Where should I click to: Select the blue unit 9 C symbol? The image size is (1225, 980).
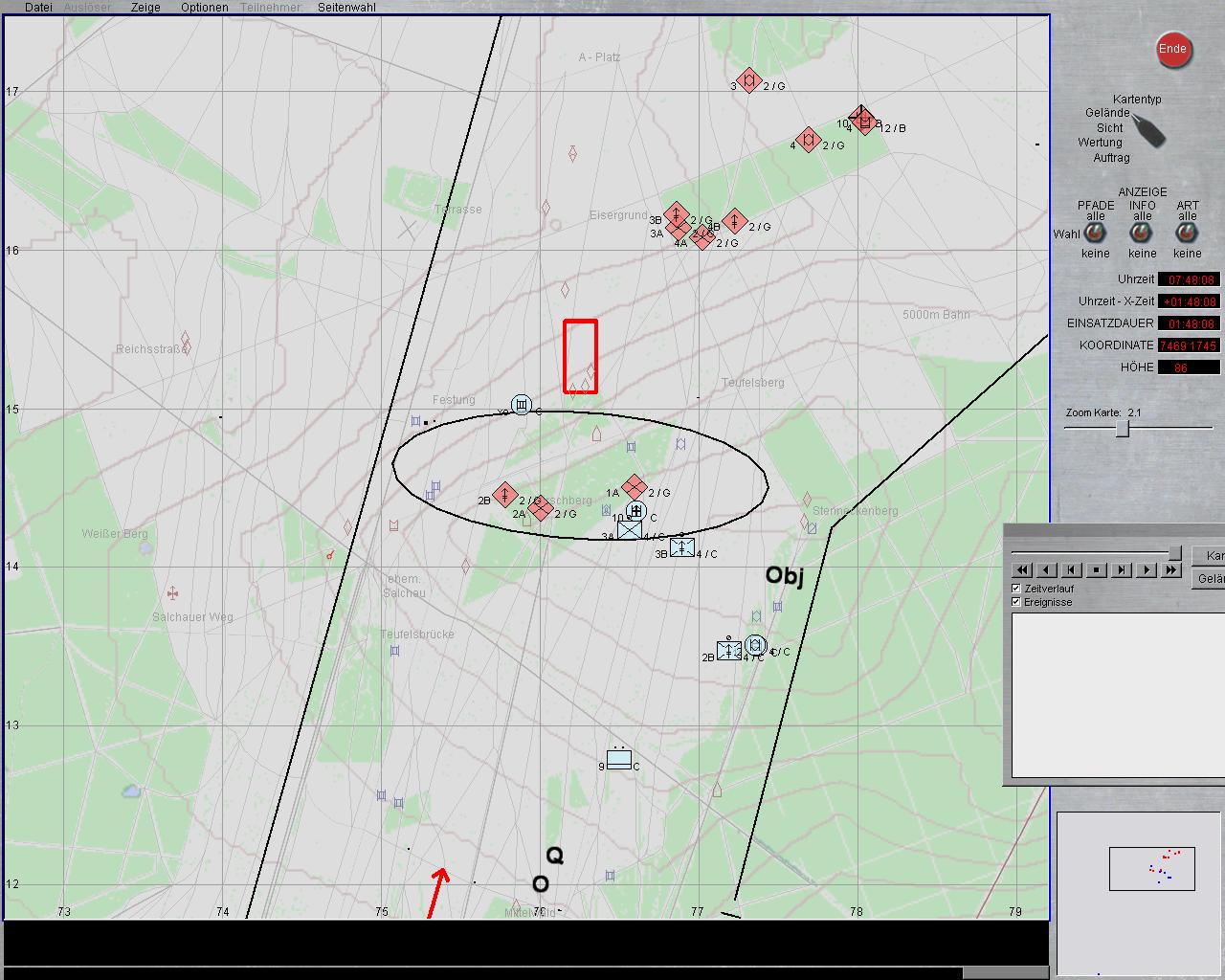(x=619, y=760)
